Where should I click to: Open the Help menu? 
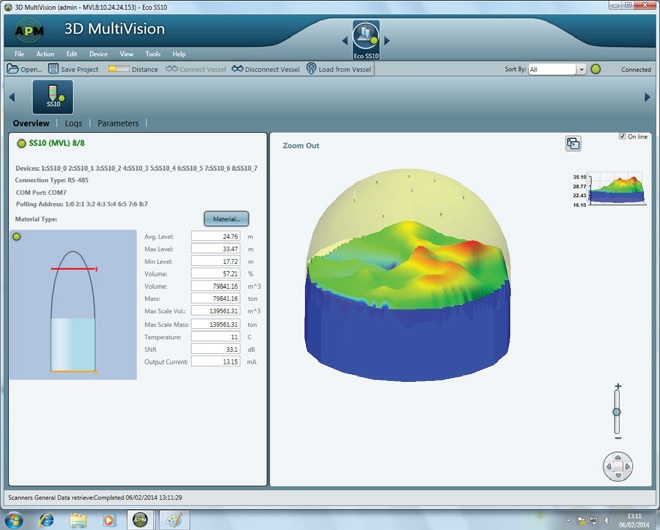point(179,54)
